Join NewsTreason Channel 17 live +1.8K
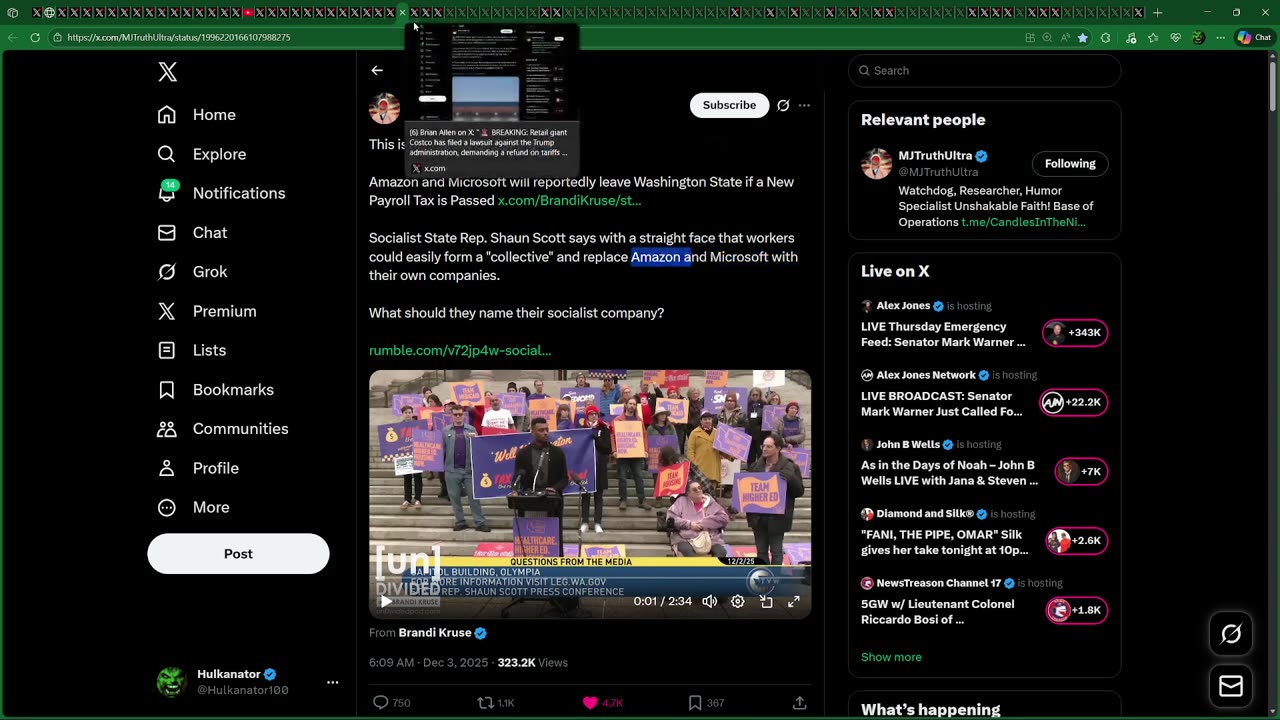Image resolution: width=1280 pixels, height=720 pixels. (1077, 610)
